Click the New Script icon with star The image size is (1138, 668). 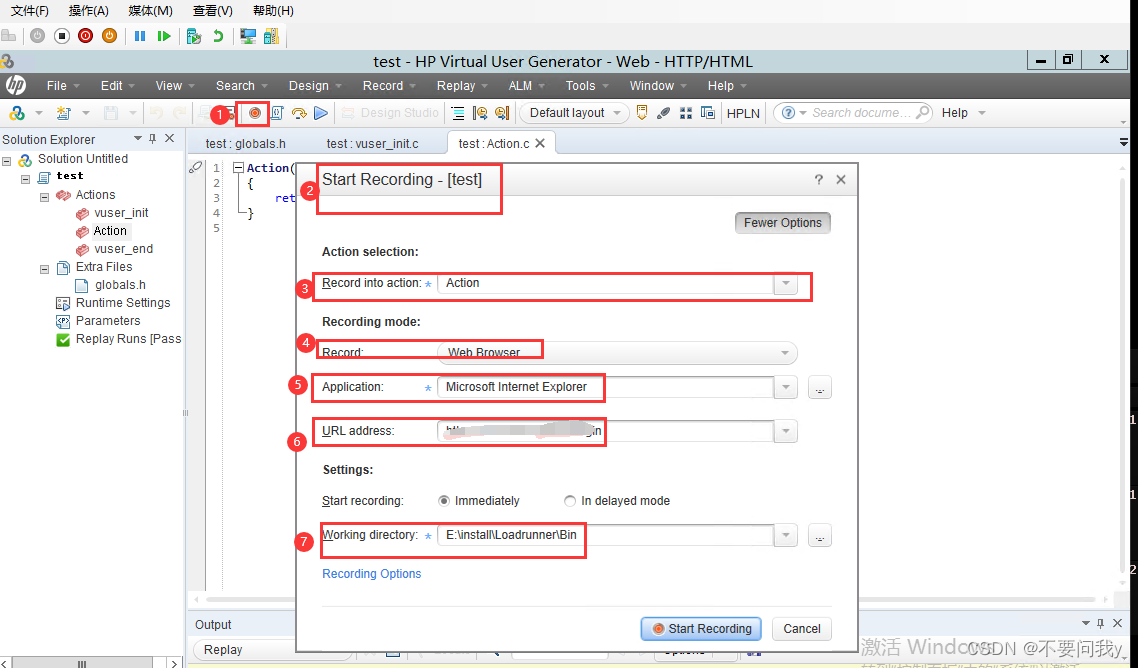(64, 113)
